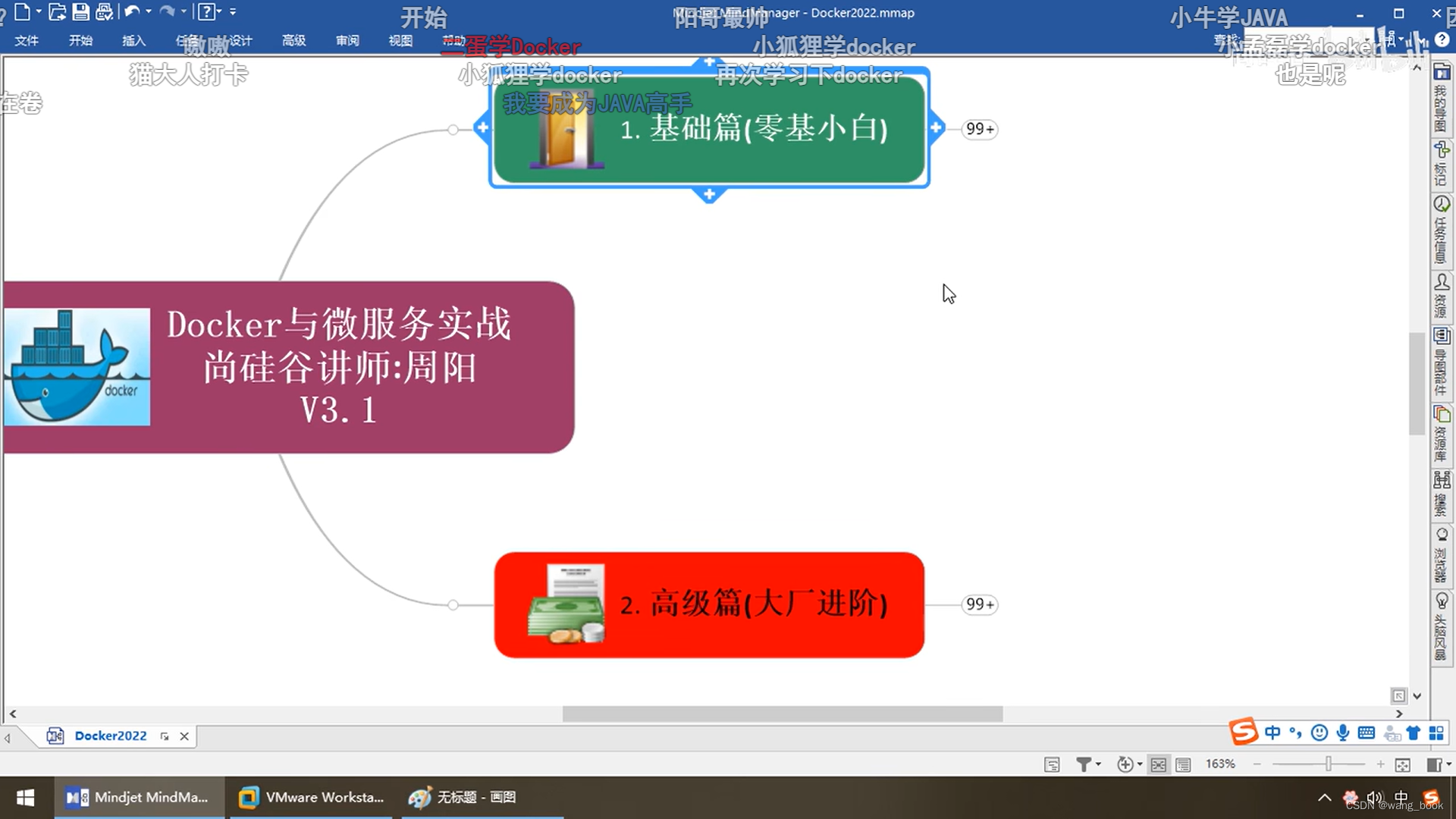Open the Sogou toolbox grid icon
This screenshot has height=819, width=1456.
pos(1436,733)
